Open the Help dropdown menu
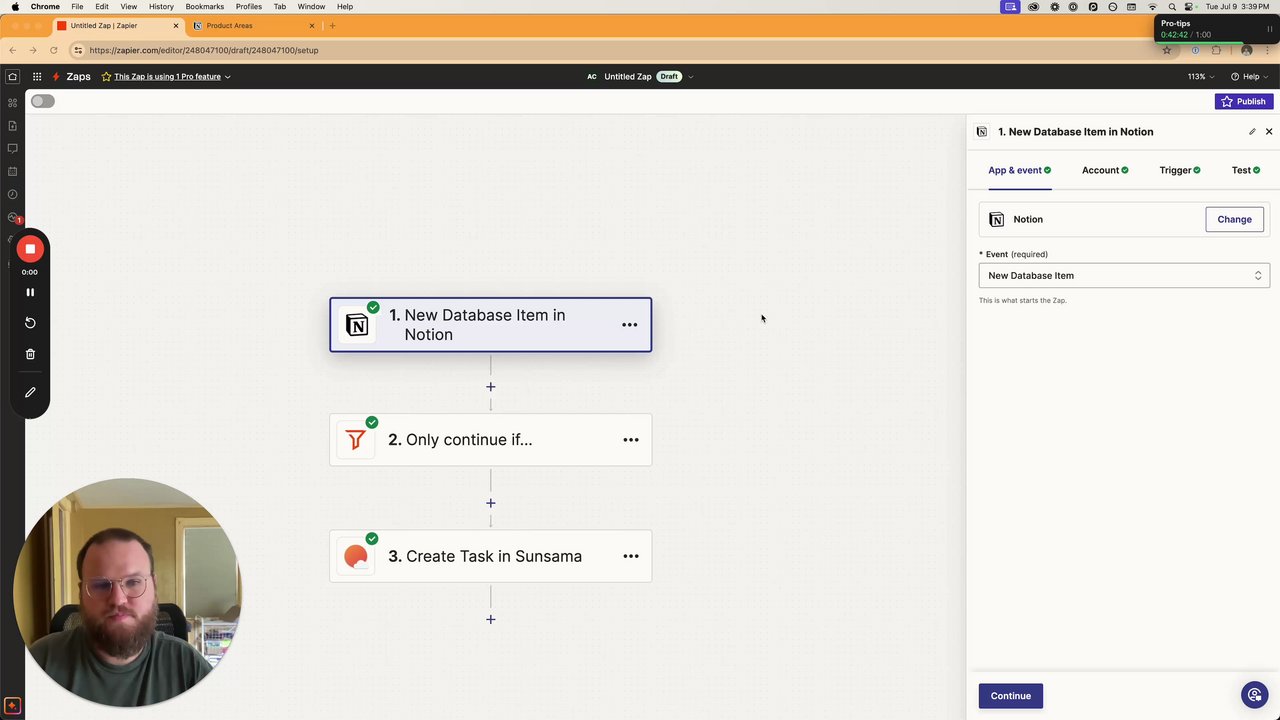1280x720 pixels. click(x=1249, y=76)
